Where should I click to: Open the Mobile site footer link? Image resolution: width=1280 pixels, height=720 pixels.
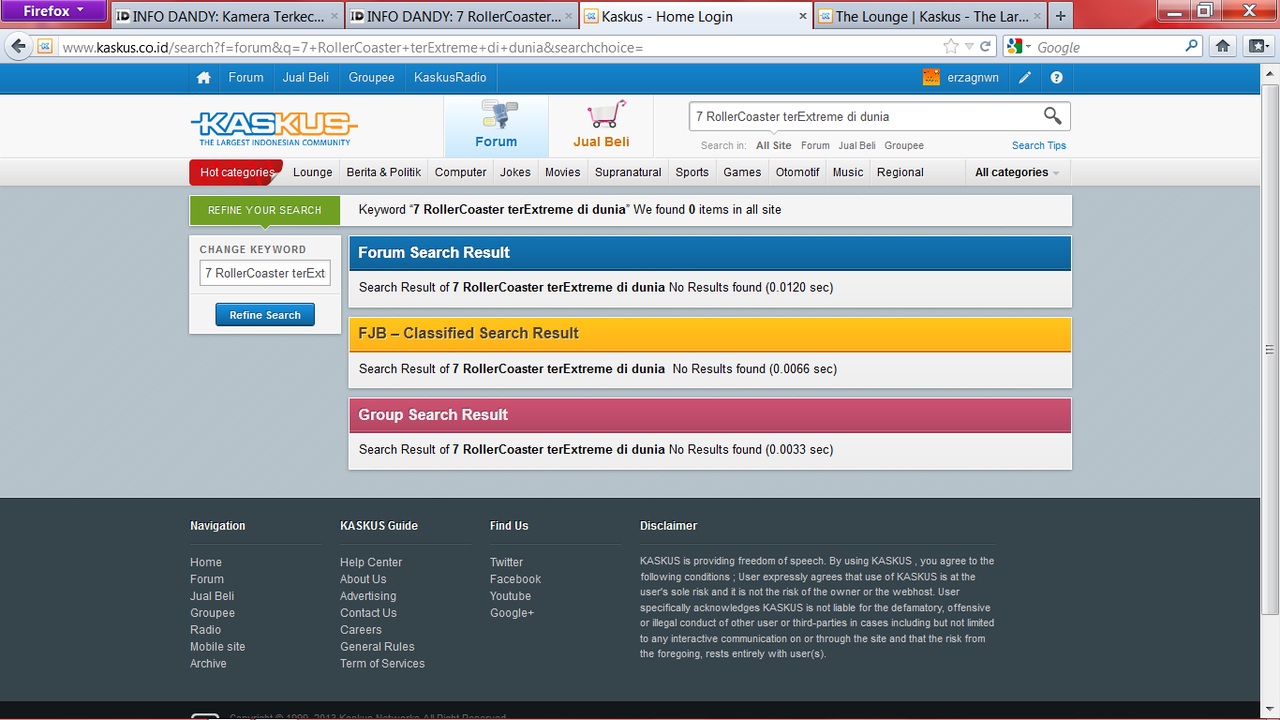point(217,647)
